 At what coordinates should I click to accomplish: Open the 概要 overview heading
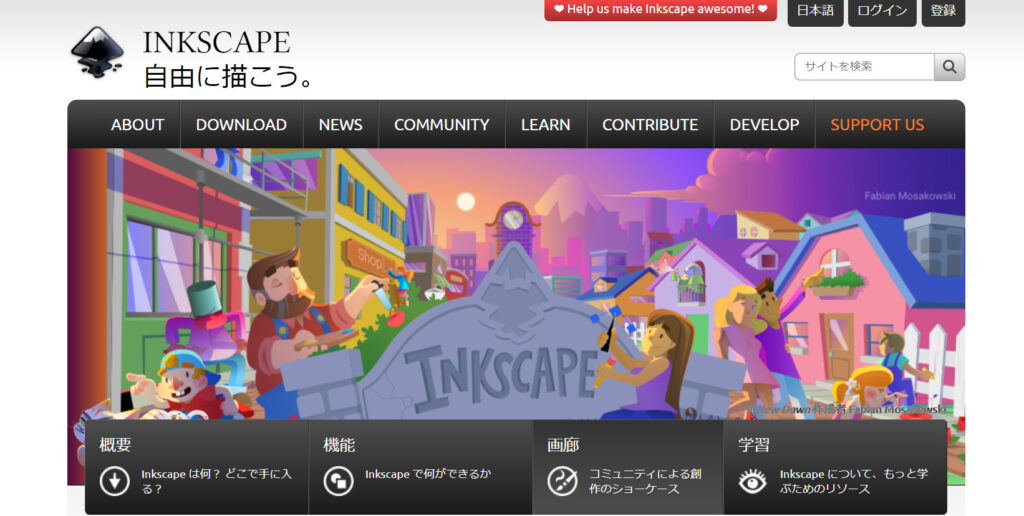pyautogui.click(x=115, y=445)
